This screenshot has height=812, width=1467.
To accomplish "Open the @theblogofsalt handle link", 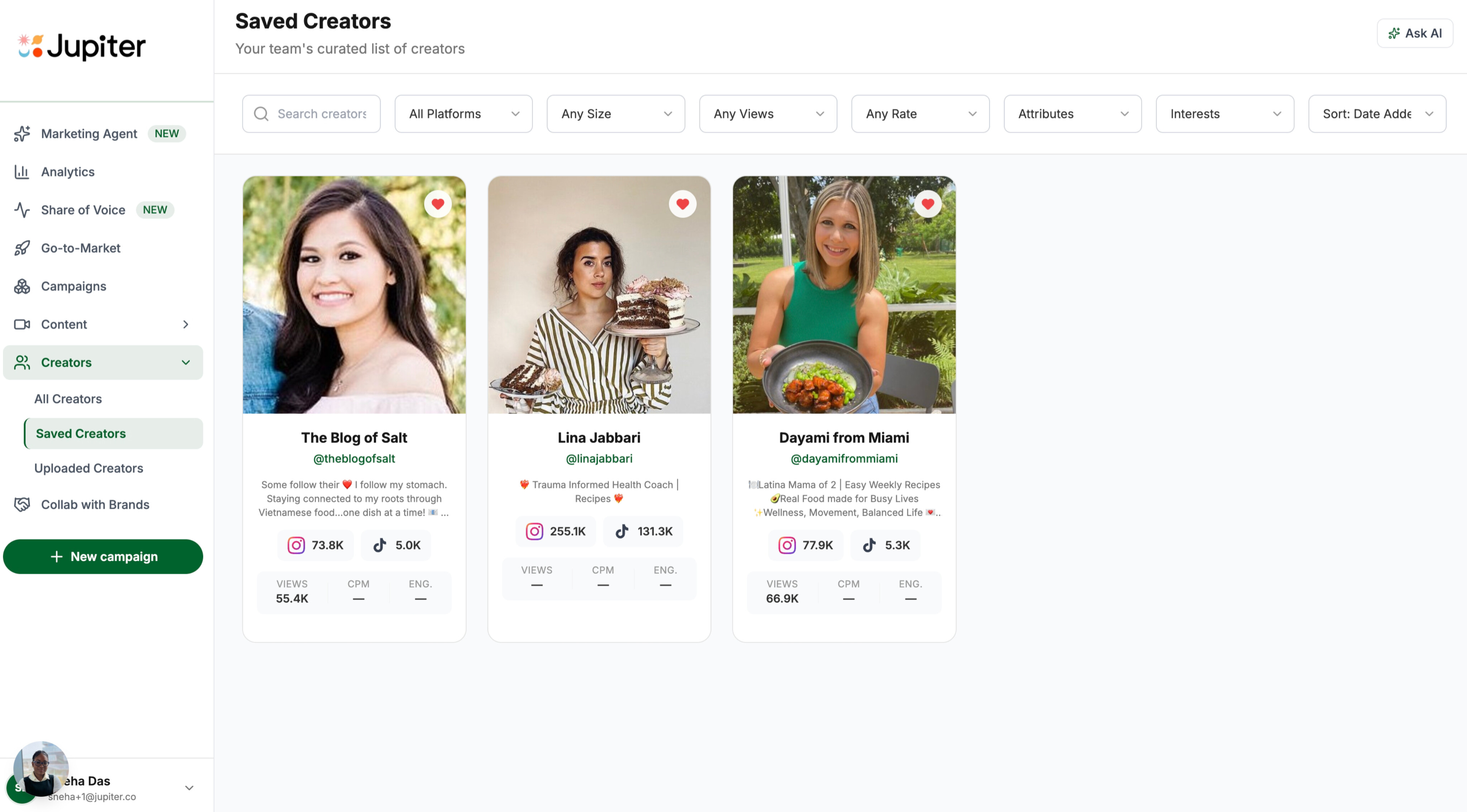I will tap(353, 458).
